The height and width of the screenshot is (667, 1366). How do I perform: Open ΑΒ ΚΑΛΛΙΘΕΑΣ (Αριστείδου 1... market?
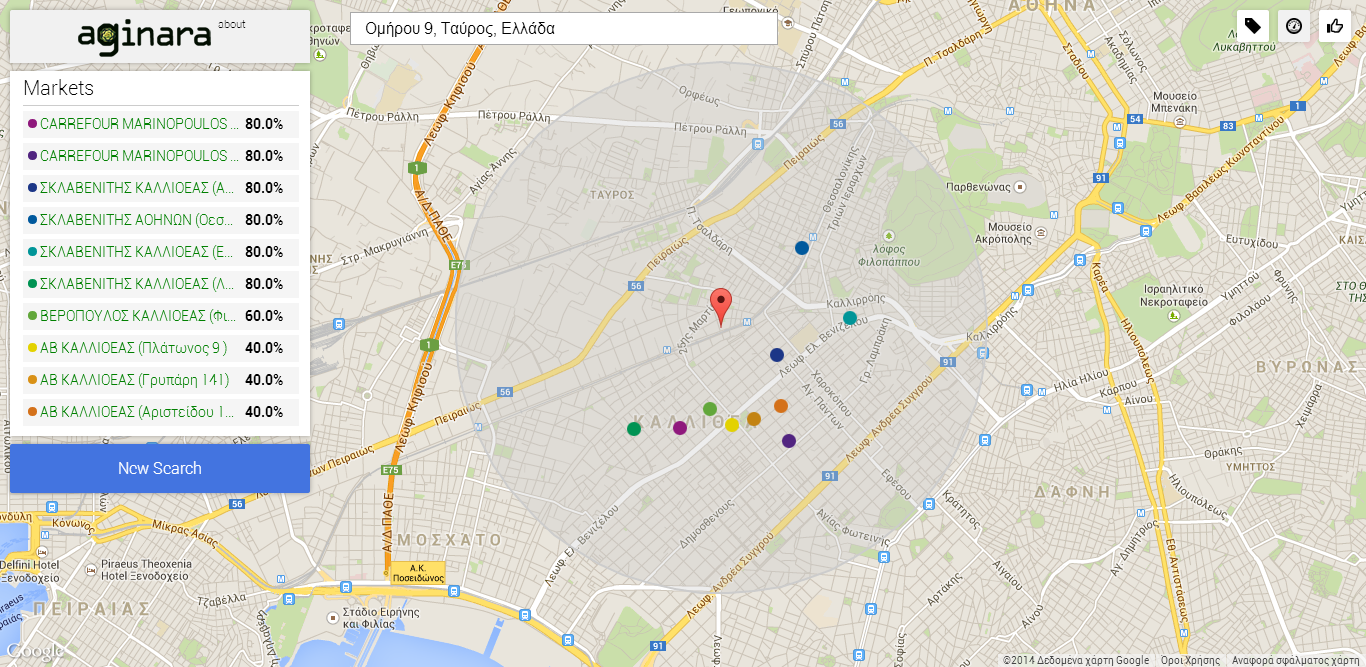pyautogui.click(x=161, y=412)
